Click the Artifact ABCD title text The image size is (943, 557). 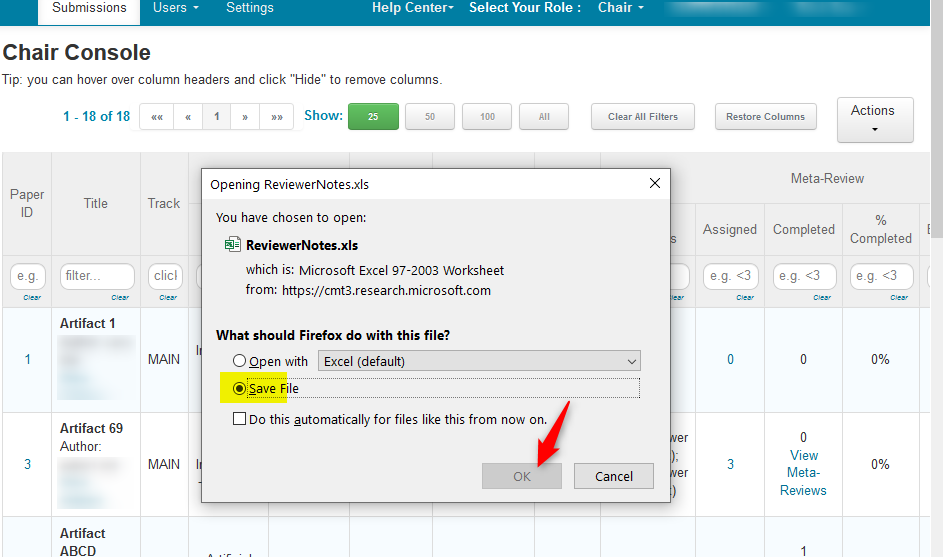(x=82, y=542)
